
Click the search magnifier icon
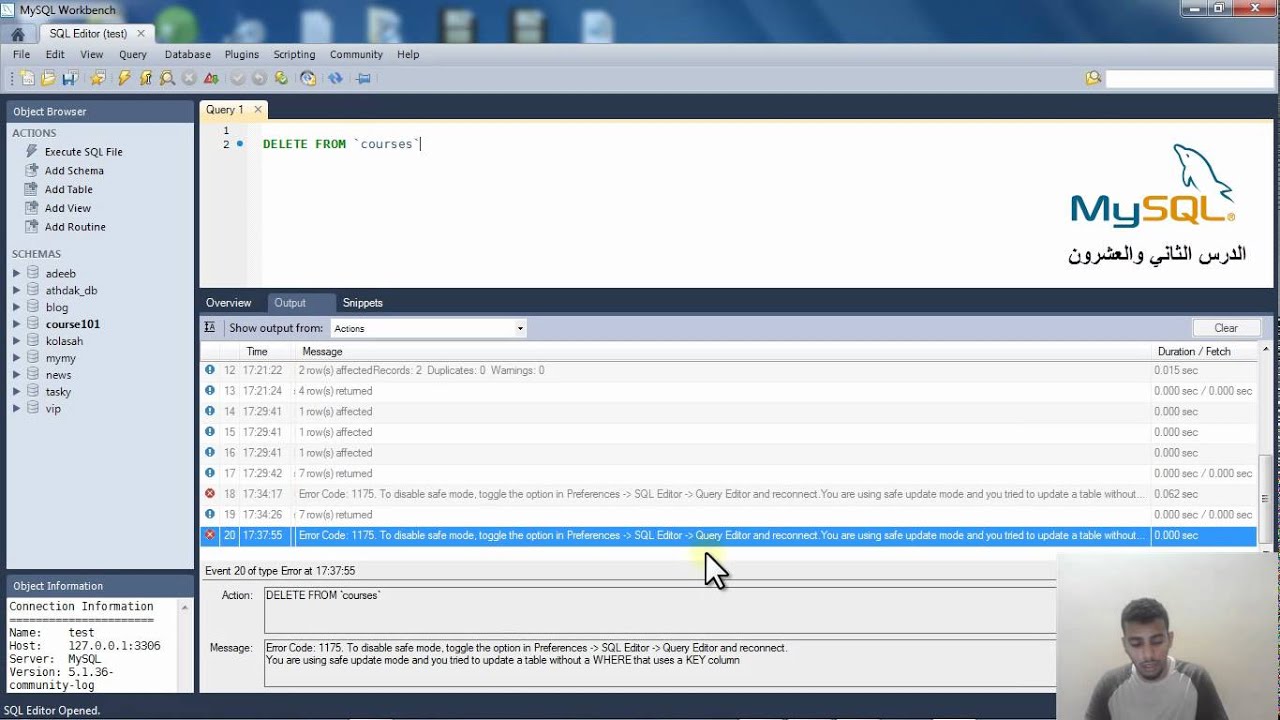pos(1093,78)
